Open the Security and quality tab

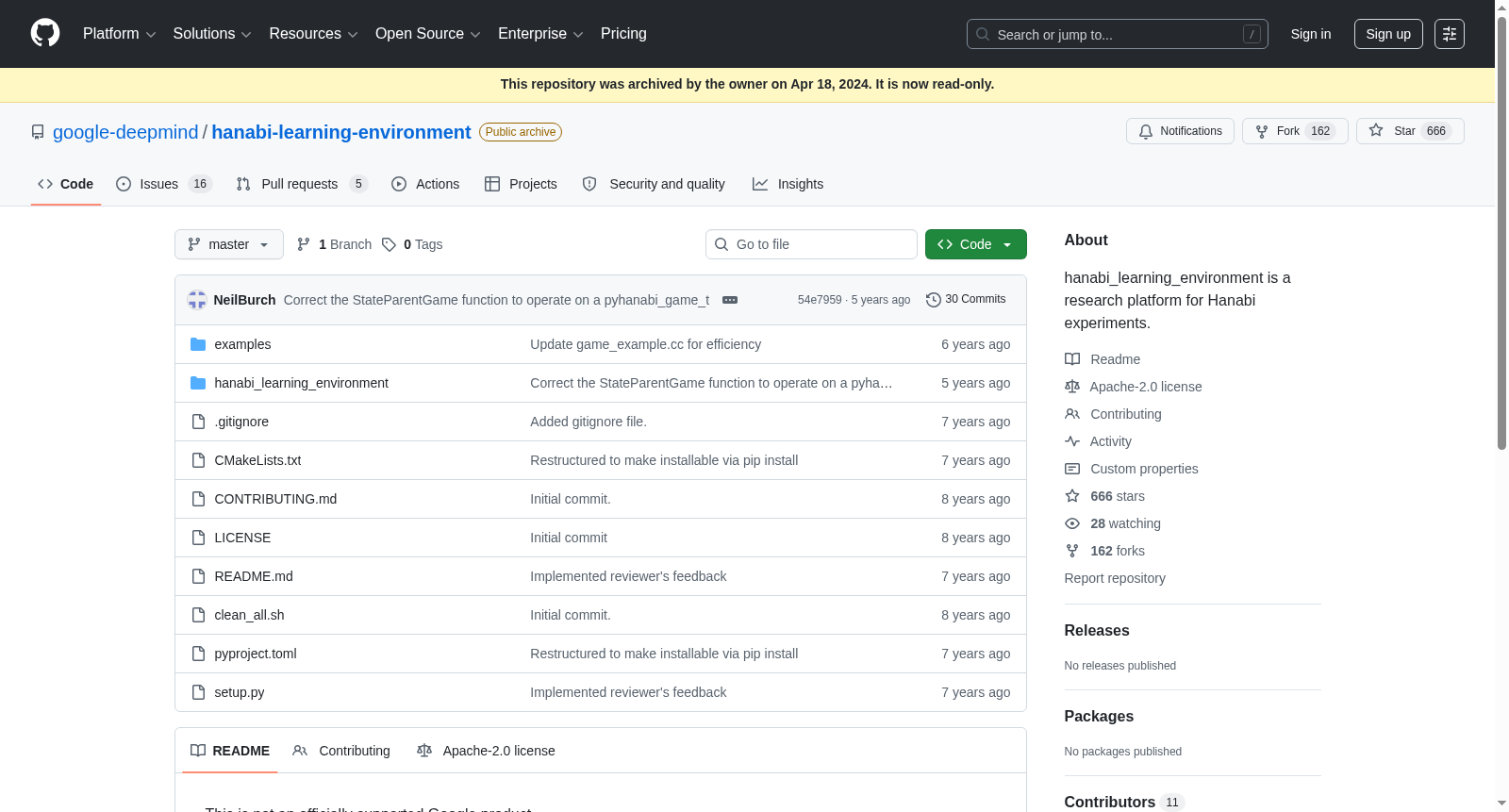coord(654,184)
